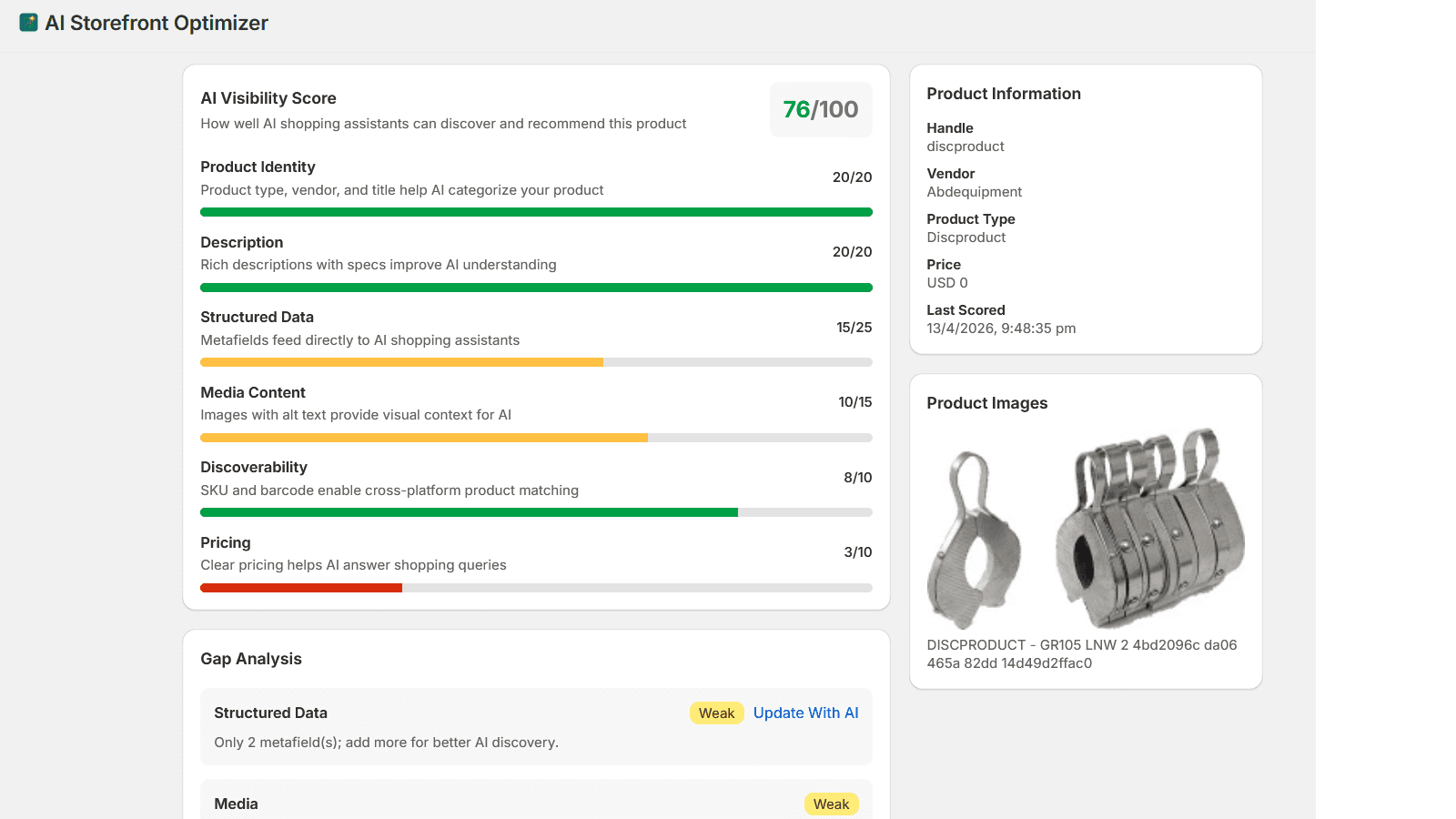Click the 76/100 visibility score badge
Screen dimensions: 1456x819
click(821, 110)
